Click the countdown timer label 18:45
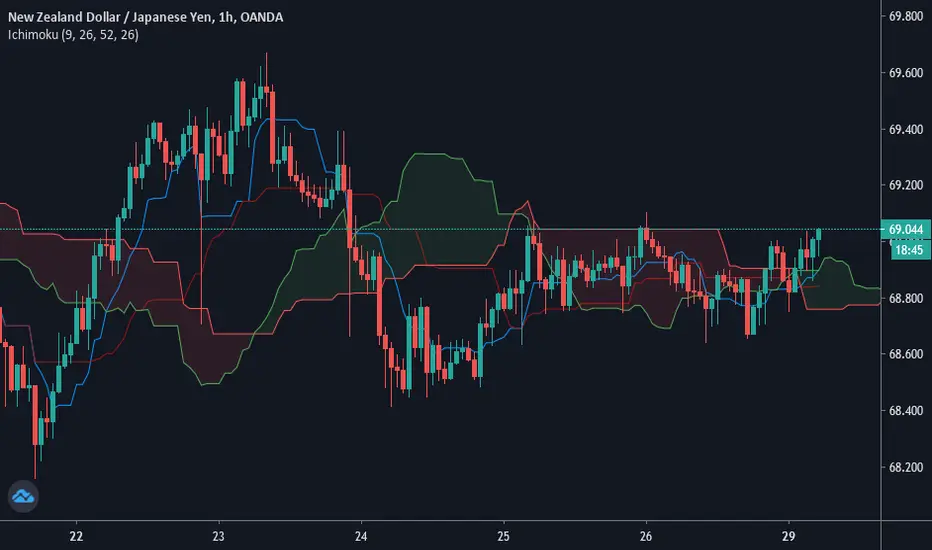932x550 pixels. coord(909,250)
